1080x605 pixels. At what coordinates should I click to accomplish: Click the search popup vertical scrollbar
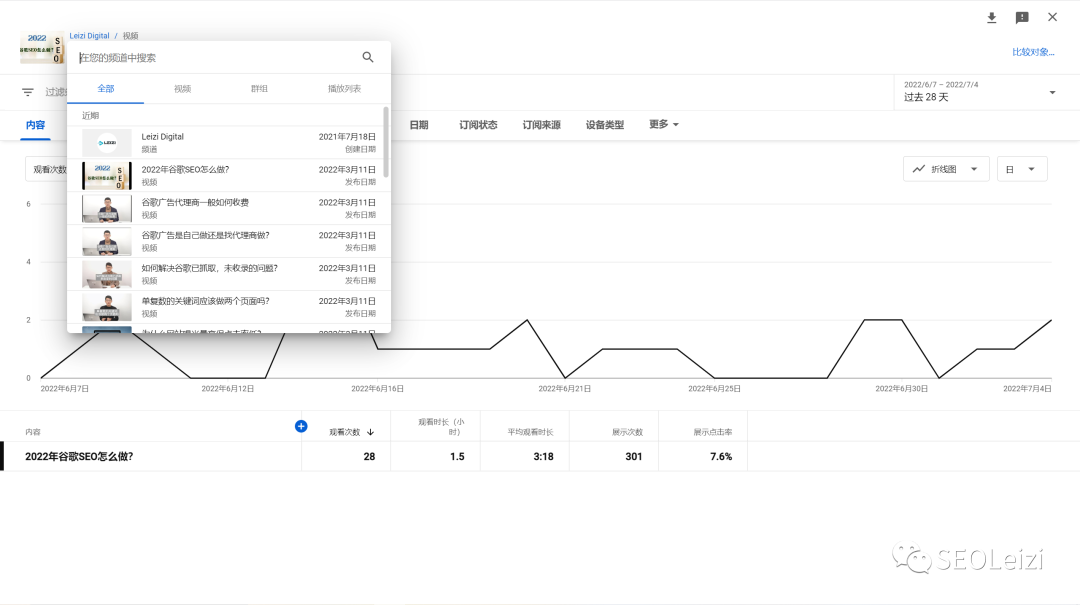(x=386, y=142)
